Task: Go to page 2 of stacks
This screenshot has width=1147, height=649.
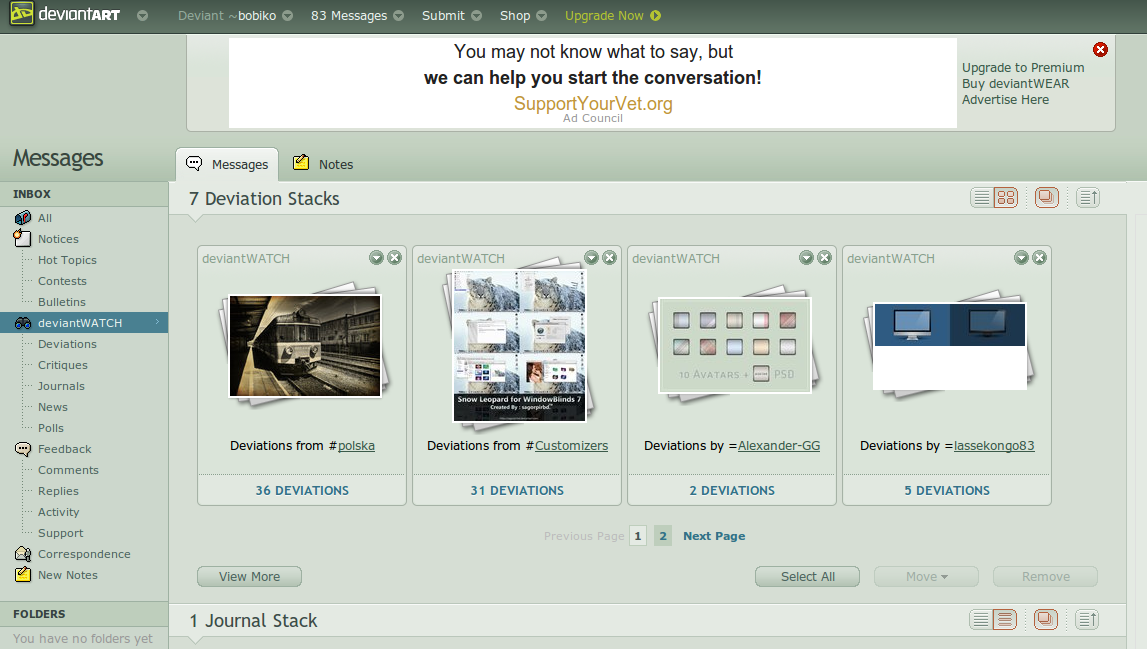Action: [663, 536]
